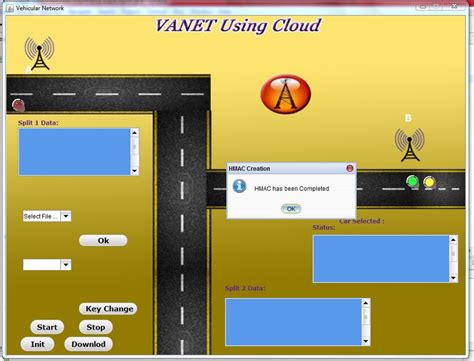Click the Status scrollbar down arrow
Viewport: 474px width, 361px height.
tap(453, 278)
